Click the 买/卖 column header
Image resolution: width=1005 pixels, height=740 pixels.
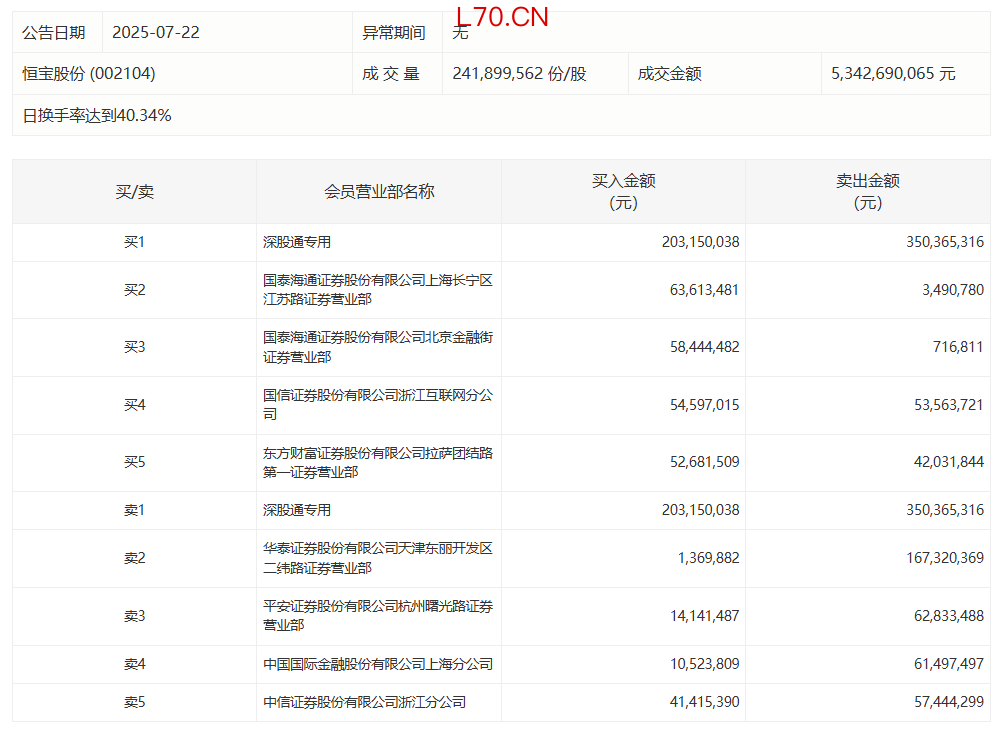pyautogui.click(x=134, y=192)
